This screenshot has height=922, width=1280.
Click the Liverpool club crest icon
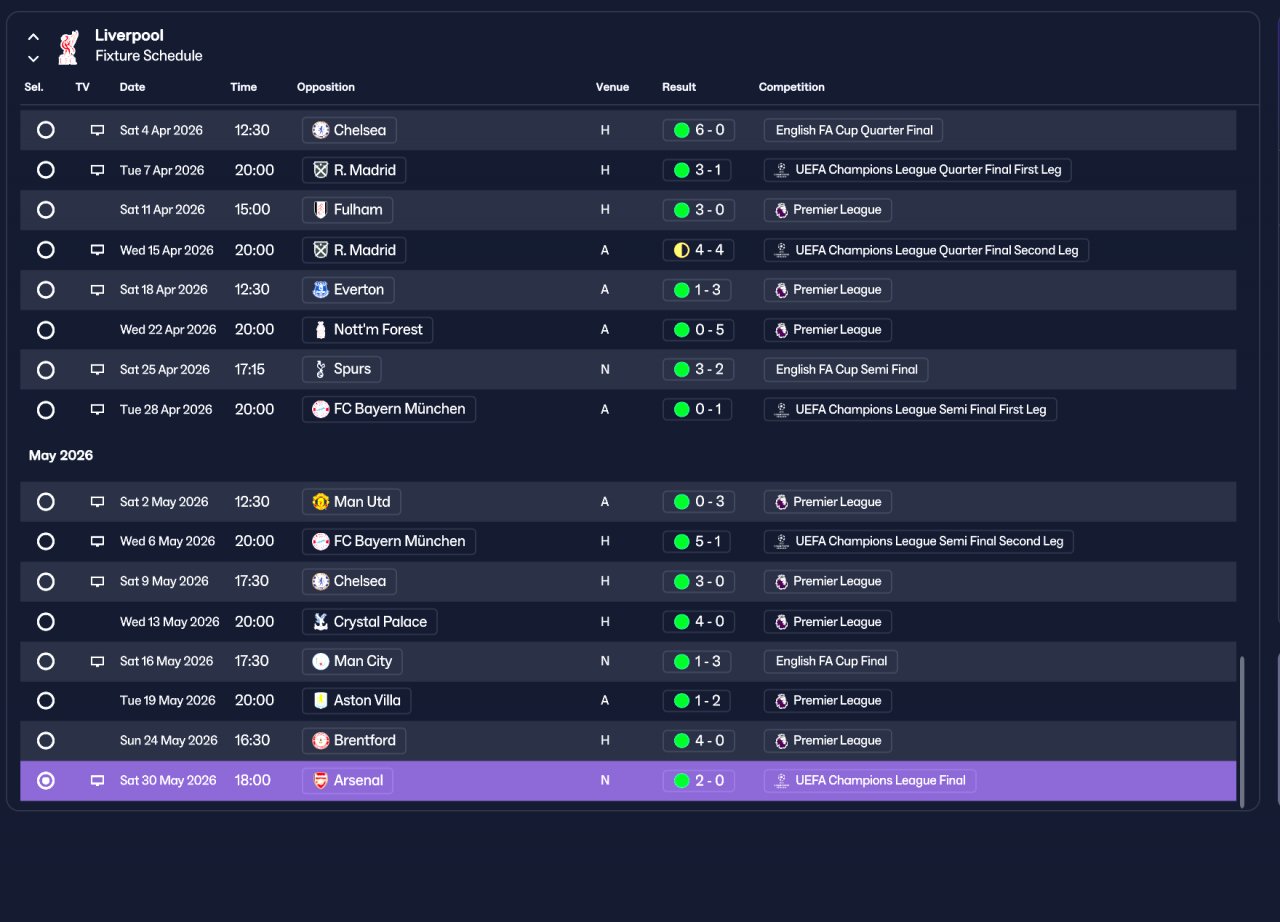[68, 46]
